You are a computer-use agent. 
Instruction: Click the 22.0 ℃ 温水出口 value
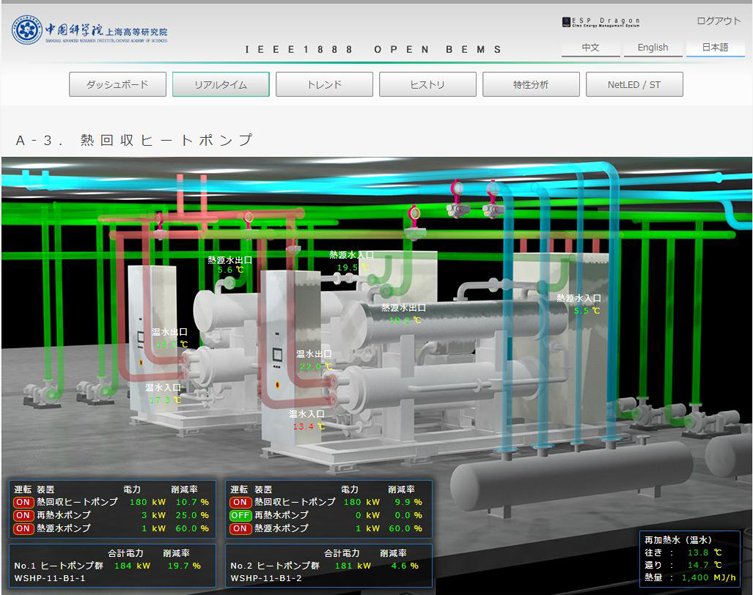316,366
